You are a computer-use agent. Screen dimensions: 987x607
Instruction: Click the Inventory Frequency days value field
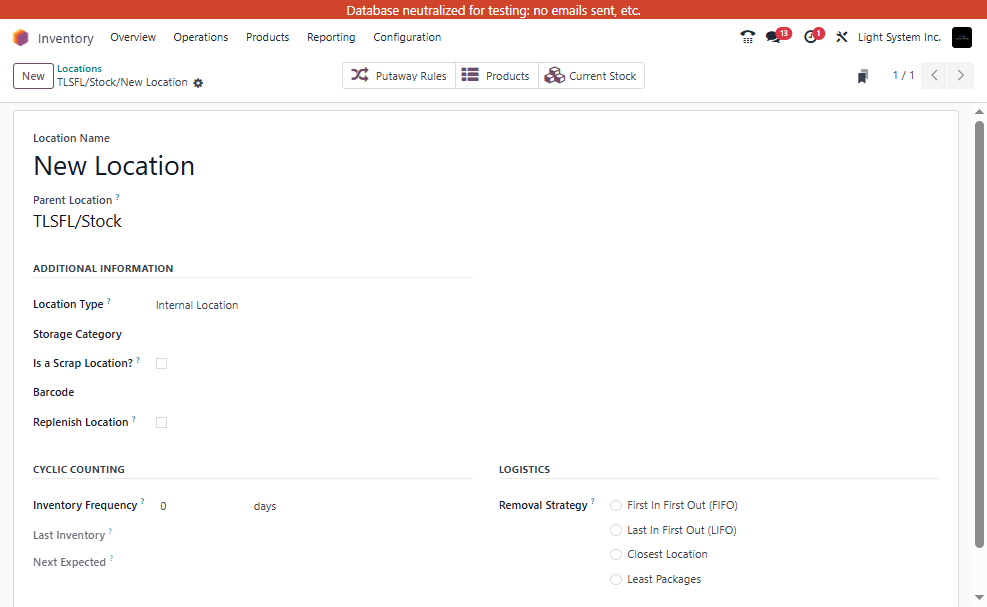click(201, 506)
